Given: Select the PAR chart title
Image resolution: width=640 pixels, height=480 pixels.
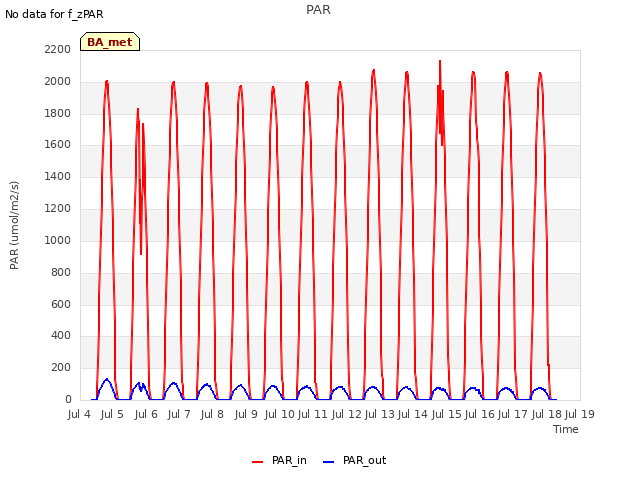Looking at the screenshot, I should point(318,10).
